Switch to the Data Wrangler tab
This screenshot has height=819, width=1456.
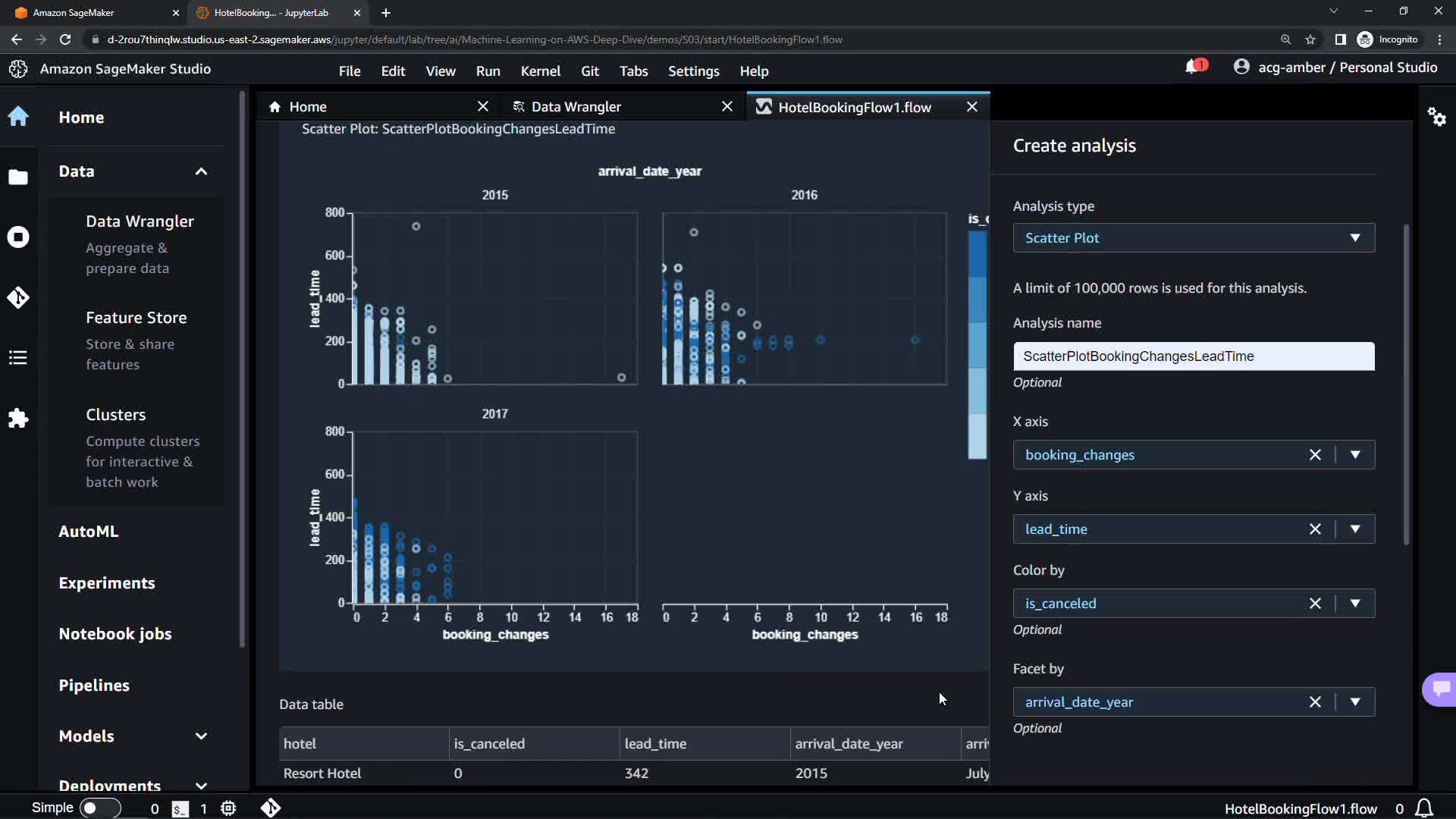click(576, 107)
